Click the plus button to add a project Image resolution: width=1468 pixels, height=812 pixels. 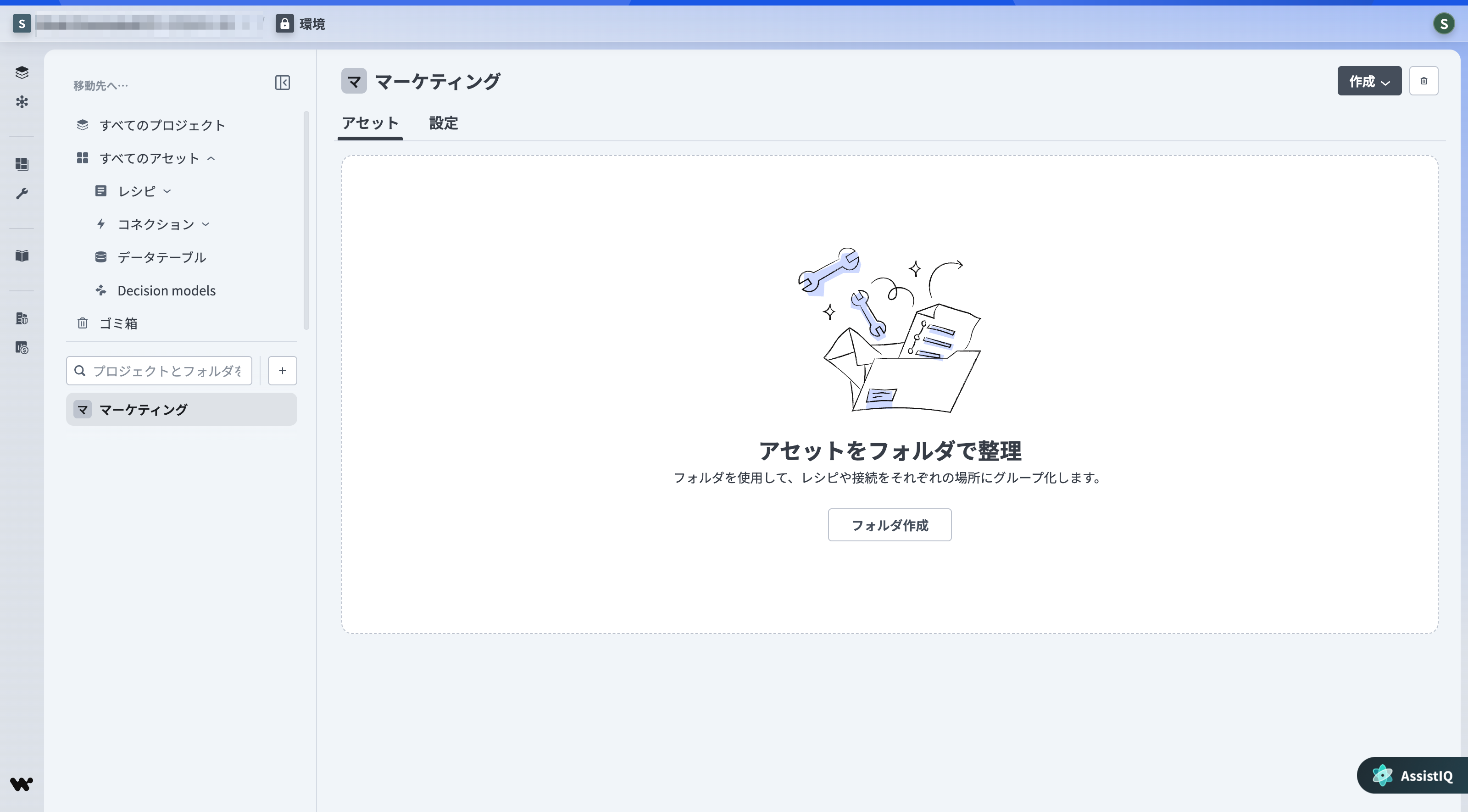(283, 371)
